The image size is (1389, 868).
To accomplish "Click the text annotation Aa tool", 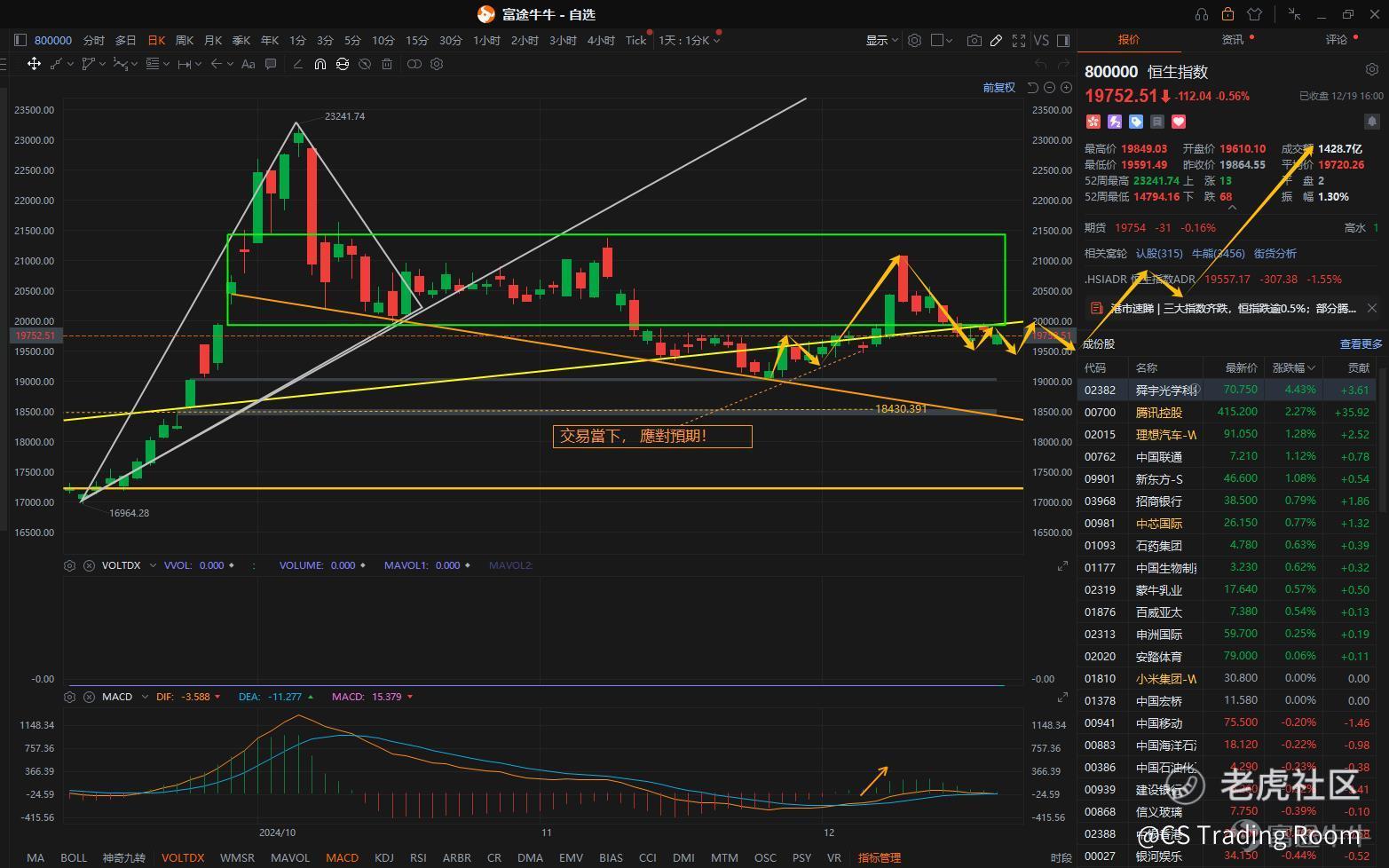I will tap(249, 64).
